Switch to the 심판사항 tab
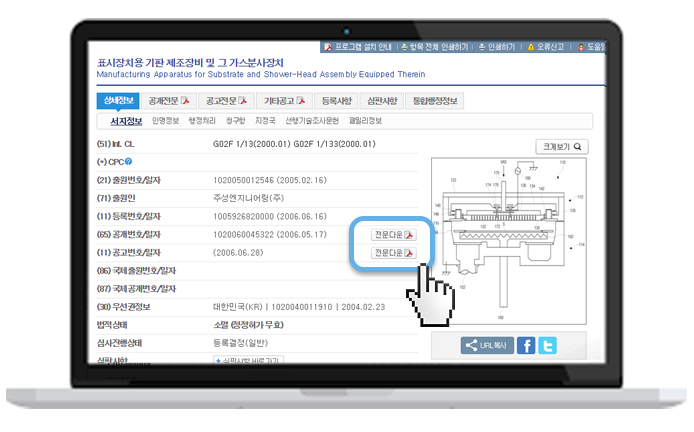 point(382,101)
